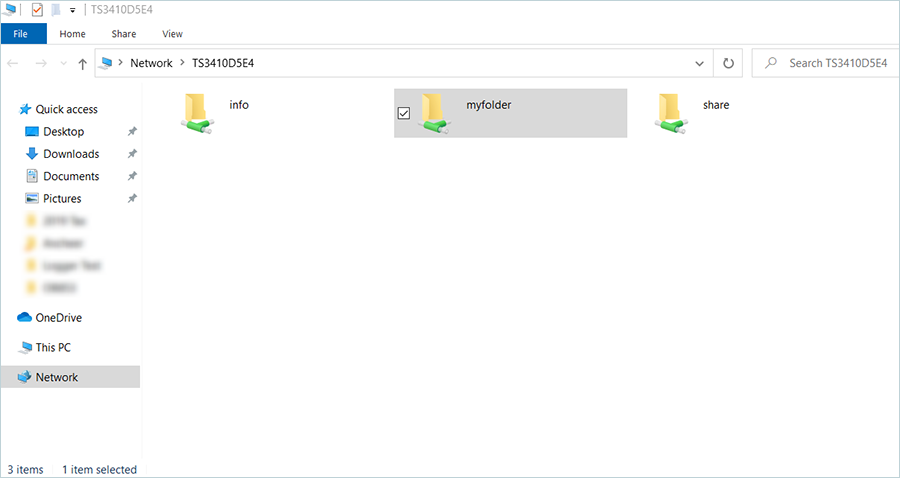This screenshot has width=900, height=478.
Task: Select This PC in the sidebar
Action: pos(52,348)
